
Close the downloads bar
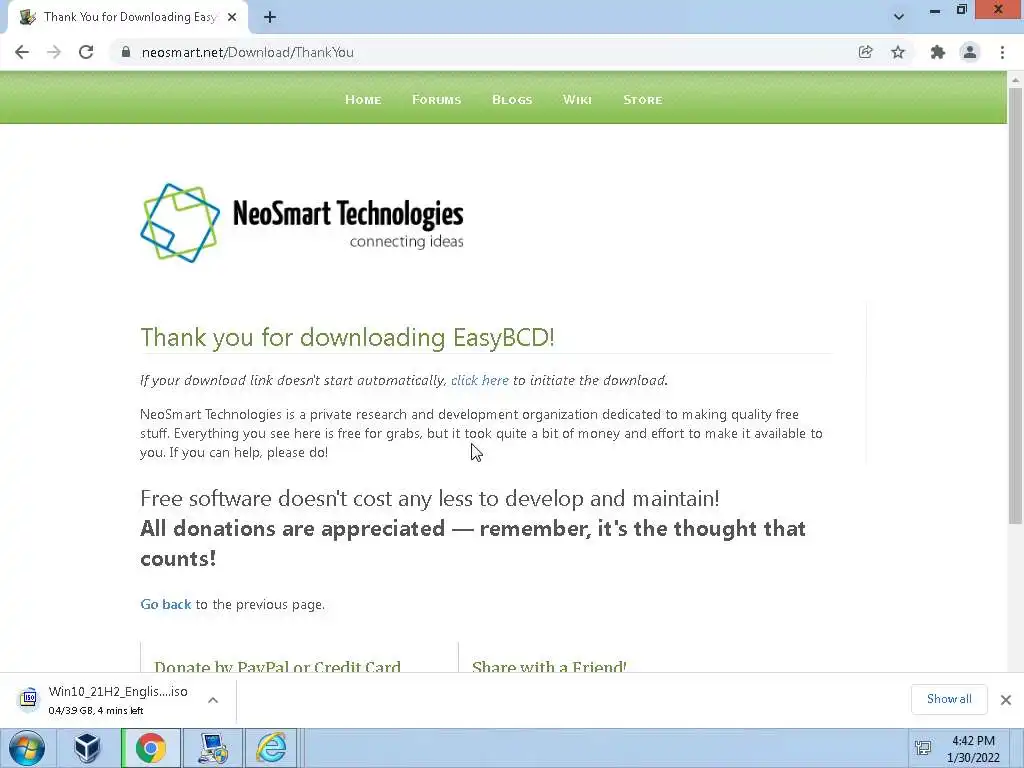1006,700
